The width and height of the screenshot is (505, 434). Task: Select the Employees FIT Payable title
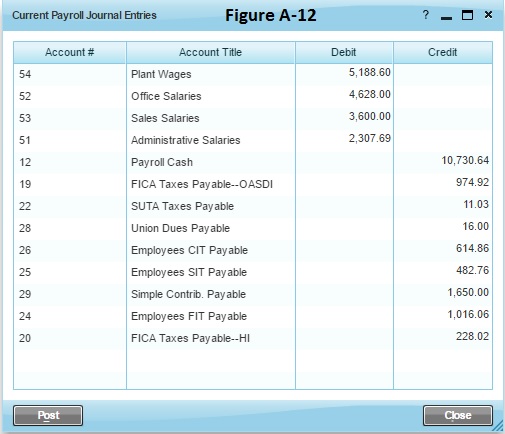click(189, 316)
